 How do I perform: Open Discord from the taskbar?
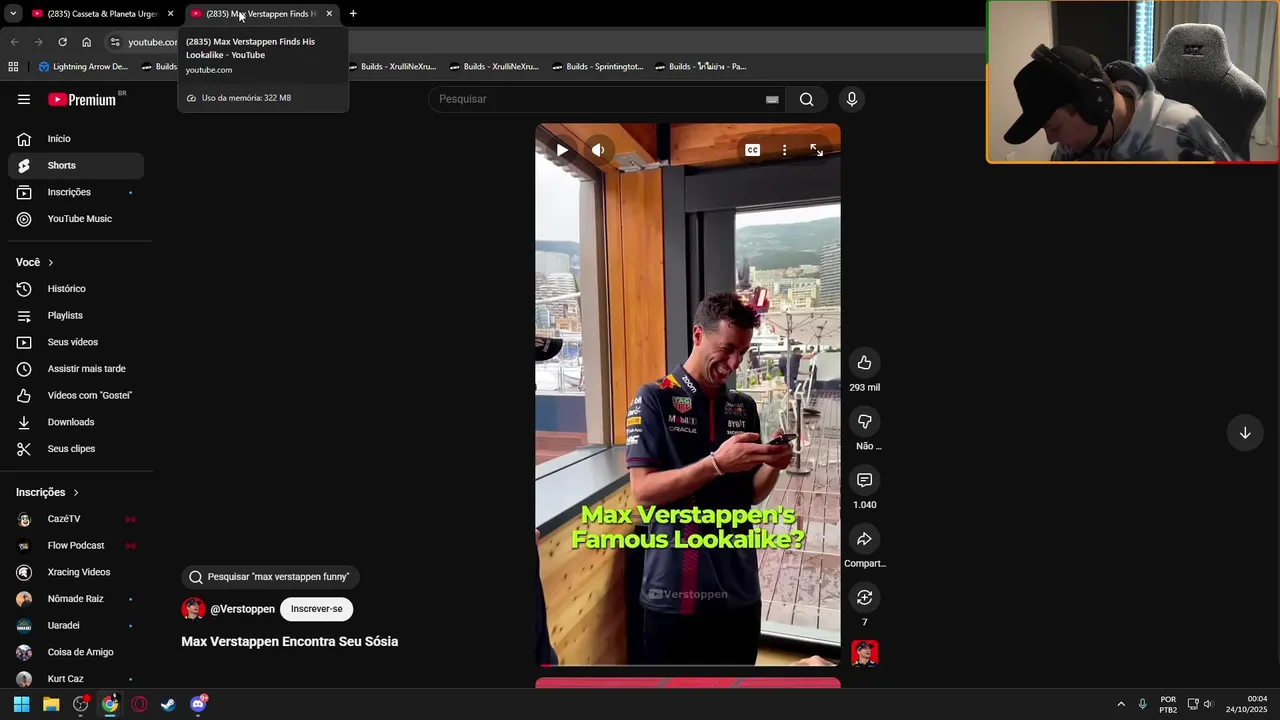coord(198,704)
